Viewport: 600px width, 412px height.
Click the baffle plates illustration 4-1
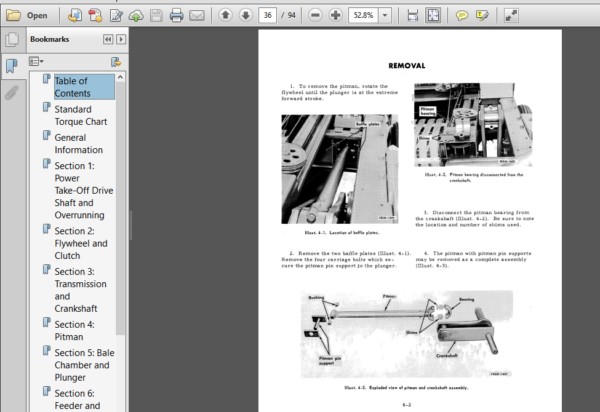pyautogui.click(x=340, y=169)
